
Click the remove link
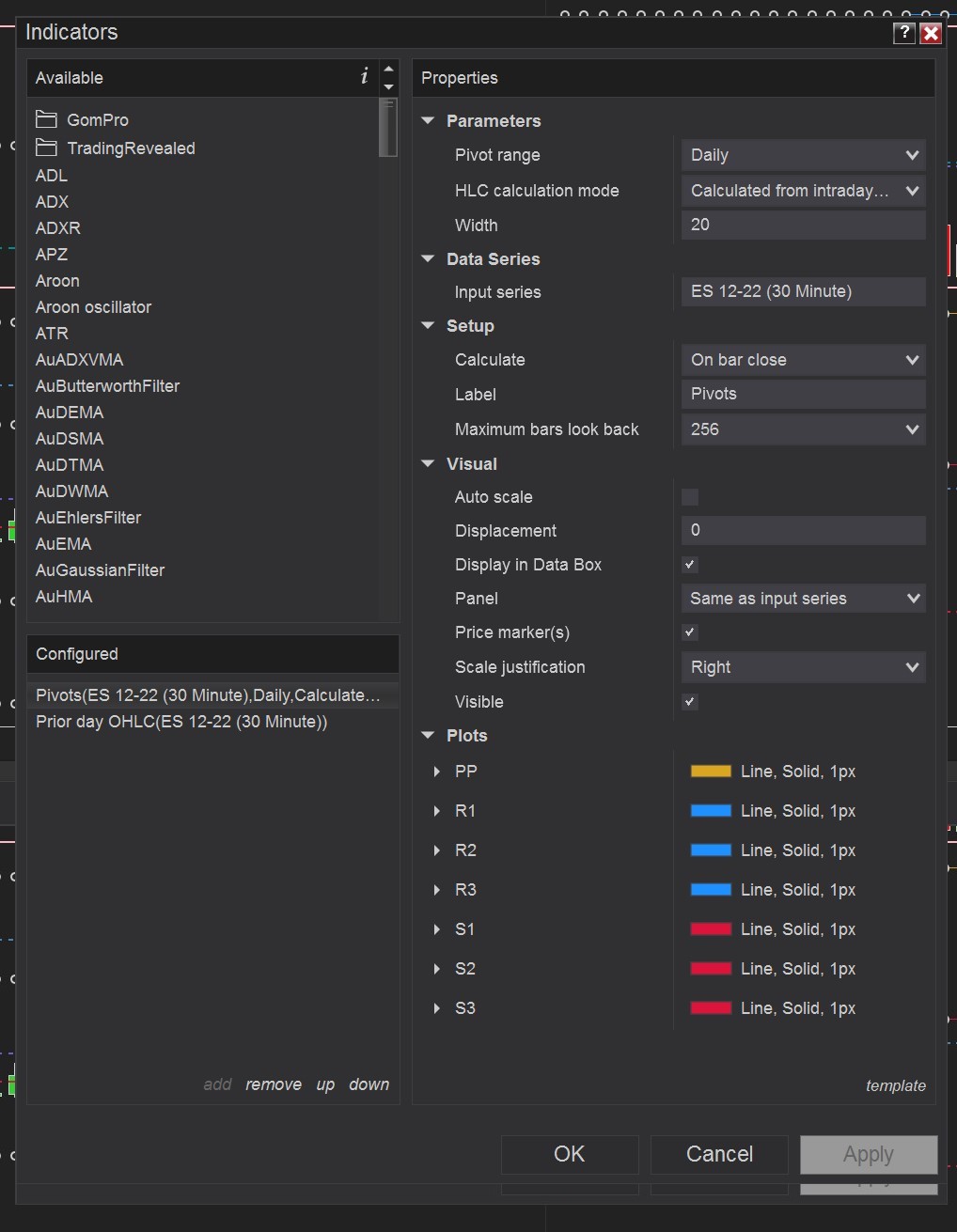(274, 1084)
